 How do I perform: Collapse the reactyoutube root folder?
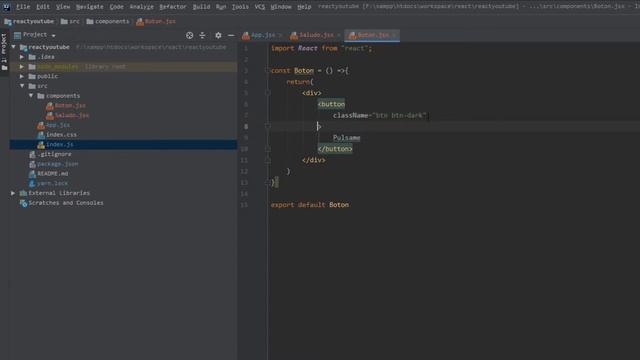click(14, 47)
